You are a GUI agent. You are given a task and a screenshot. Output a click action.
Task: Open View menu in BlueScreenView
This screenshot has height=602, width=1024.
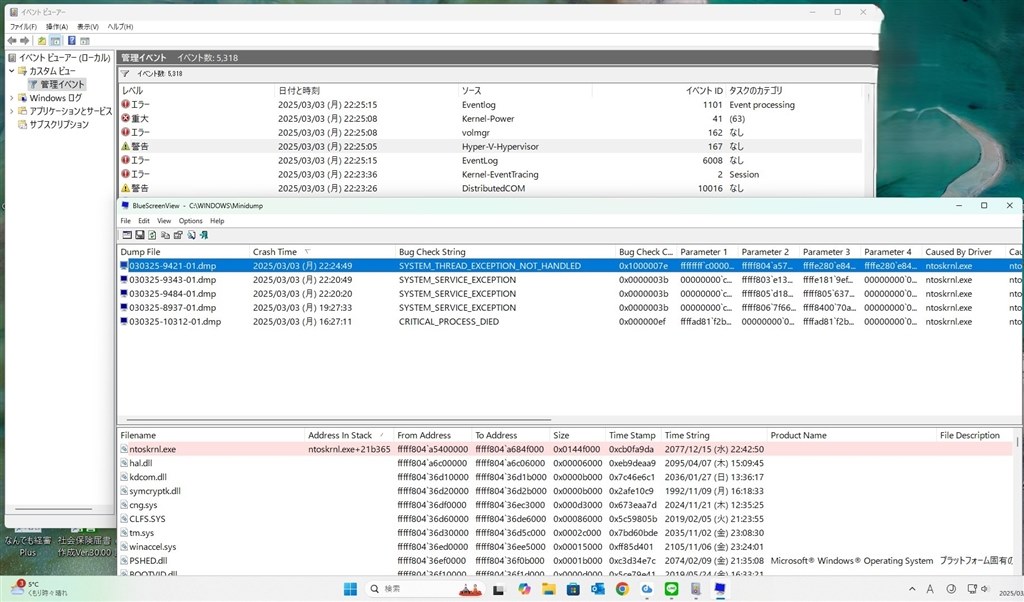(164, 221)
